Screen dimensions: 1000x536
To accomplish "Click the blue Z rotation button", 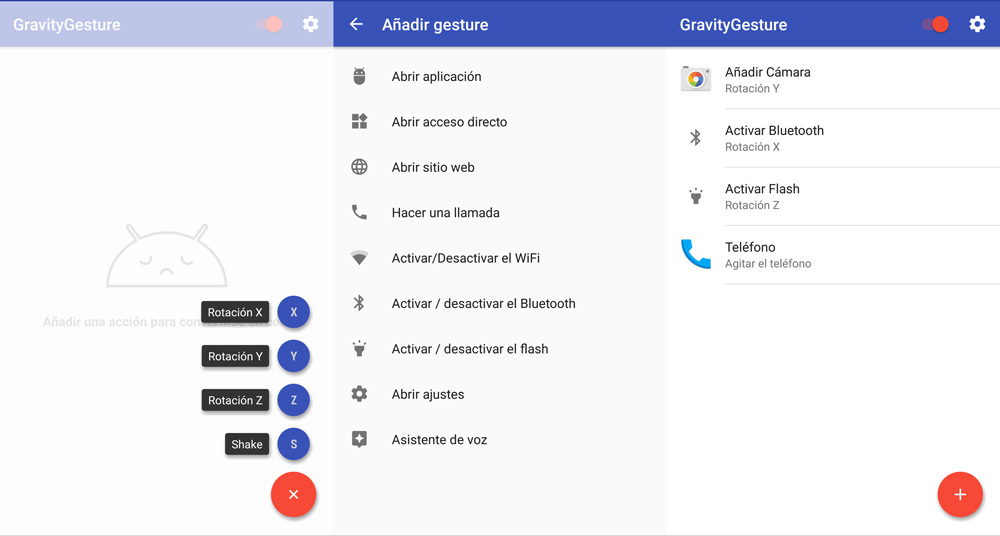I will [x=293, y=400].
